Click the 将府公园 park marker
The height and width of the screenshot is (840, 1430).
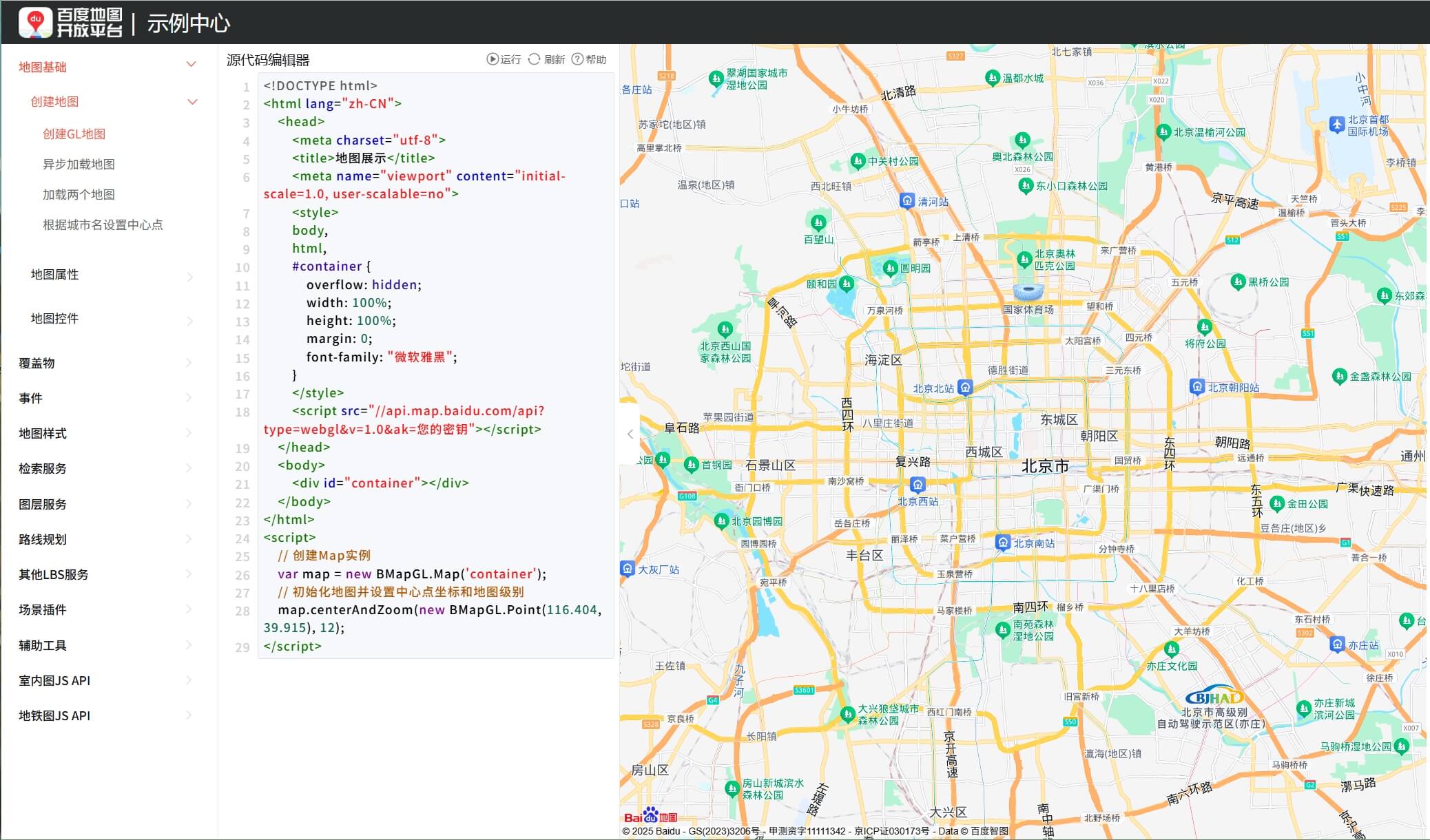point(1204,327)
